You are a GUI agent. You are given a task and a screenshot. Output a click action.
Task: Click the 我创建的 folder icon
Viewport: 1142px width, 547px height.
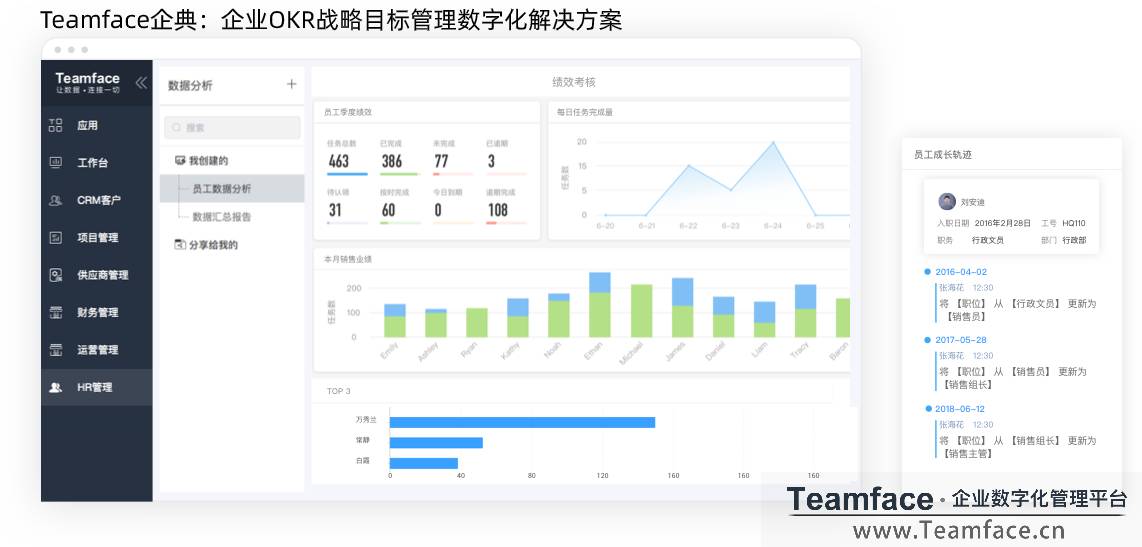(180, 160)
